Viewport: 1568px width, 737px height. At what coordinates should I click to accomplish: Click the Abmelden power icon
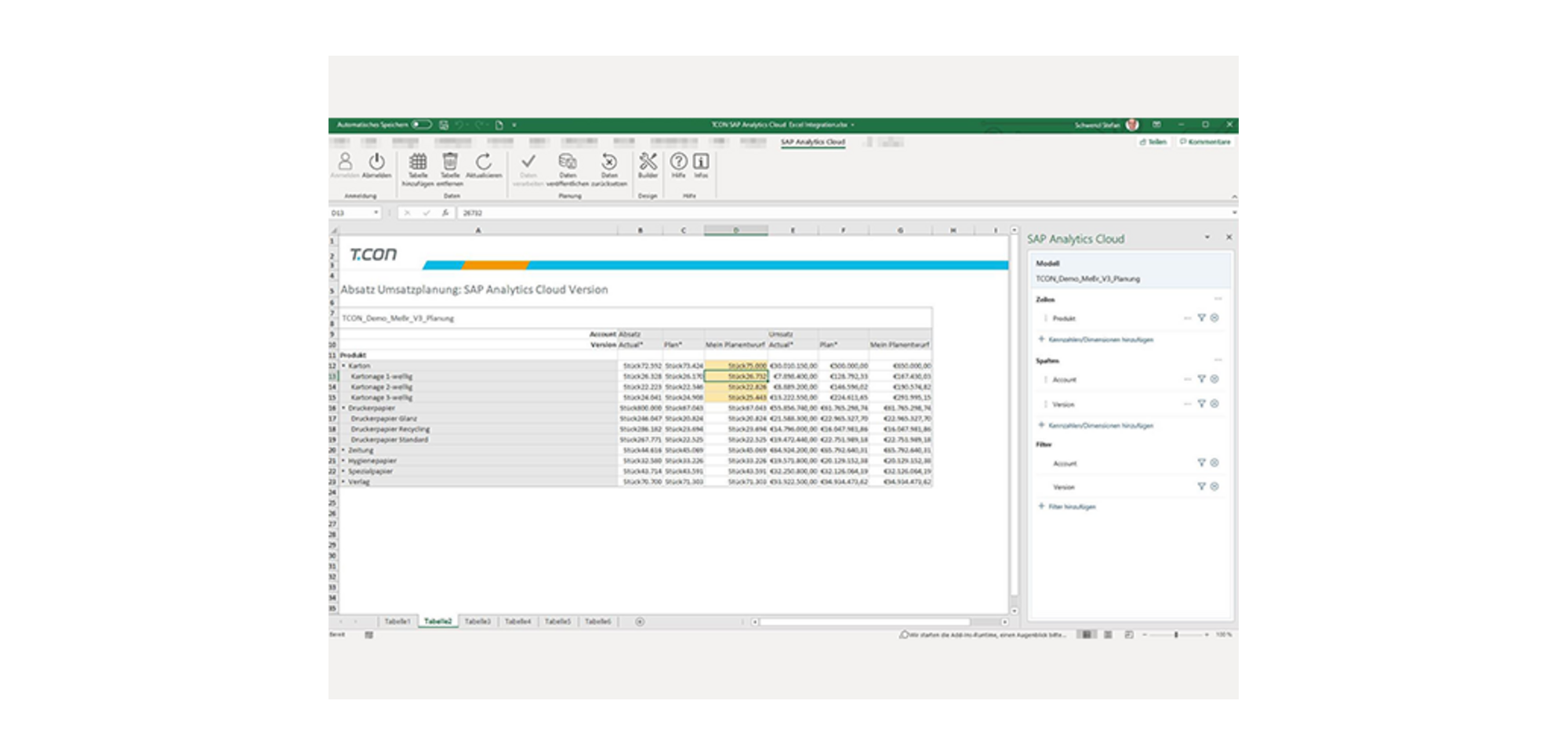coord(376,161)
